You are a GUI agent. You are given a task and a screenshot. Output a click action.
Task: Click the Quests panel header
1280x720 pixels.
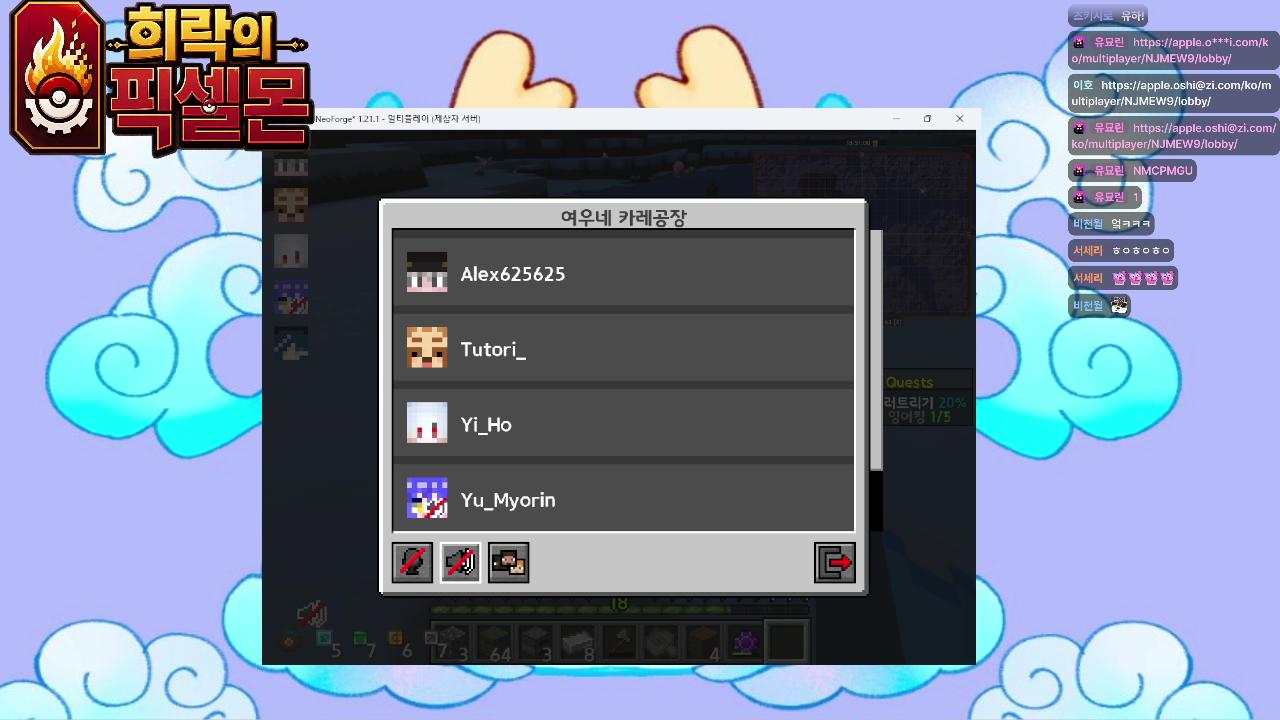pyautogui.click(x=909, y=382)
